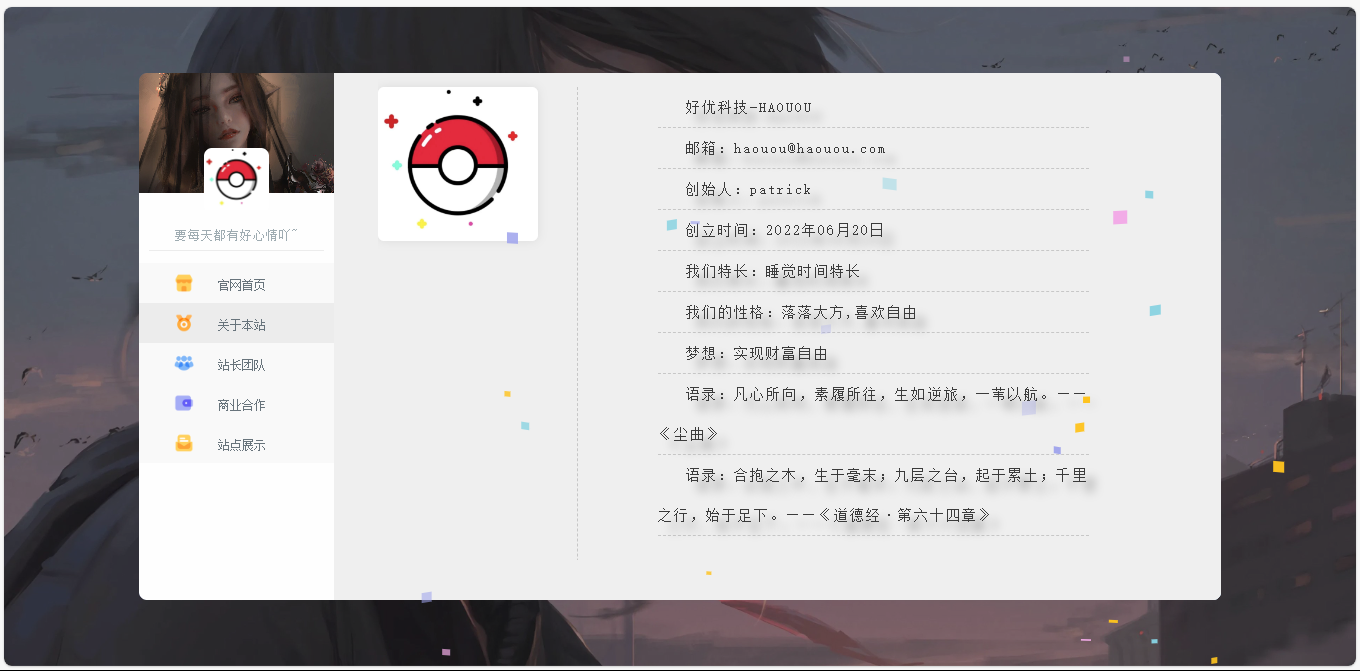Click the orange shop icon beside 官网首页
Screen dimensions: 1360x671
(x=184, y=284)
